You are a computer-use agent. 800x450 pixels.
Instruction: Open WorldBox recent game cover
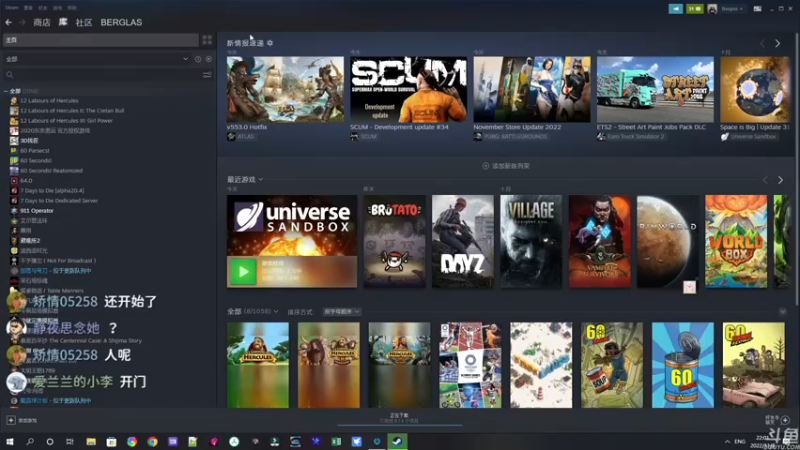(736, 241)
